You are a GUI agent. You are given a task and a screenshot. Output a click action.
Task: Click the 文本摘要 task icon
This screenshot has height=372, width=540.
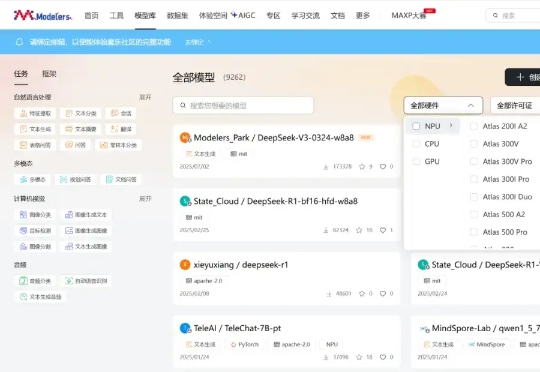click(x=69, y=129)
